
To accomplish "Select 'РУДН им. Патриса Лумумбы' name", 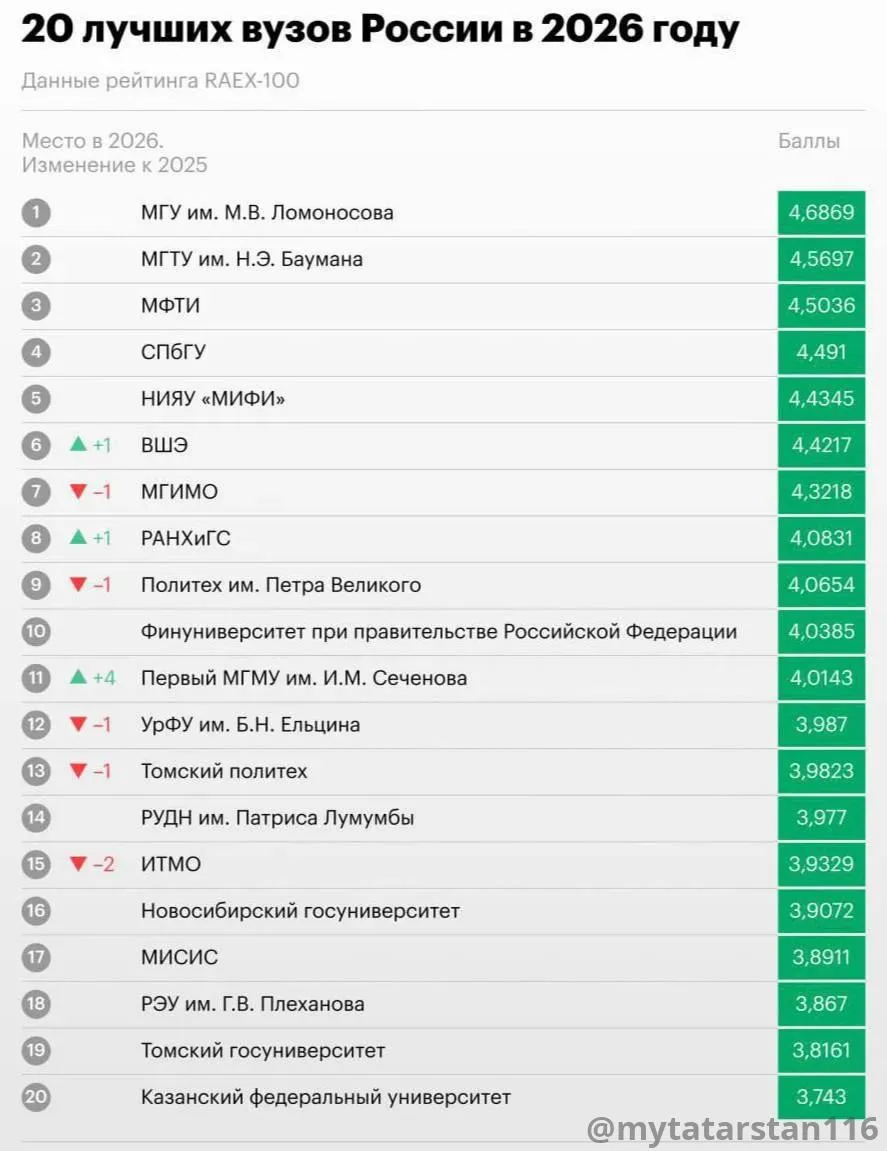I will [x=278, y=817].
